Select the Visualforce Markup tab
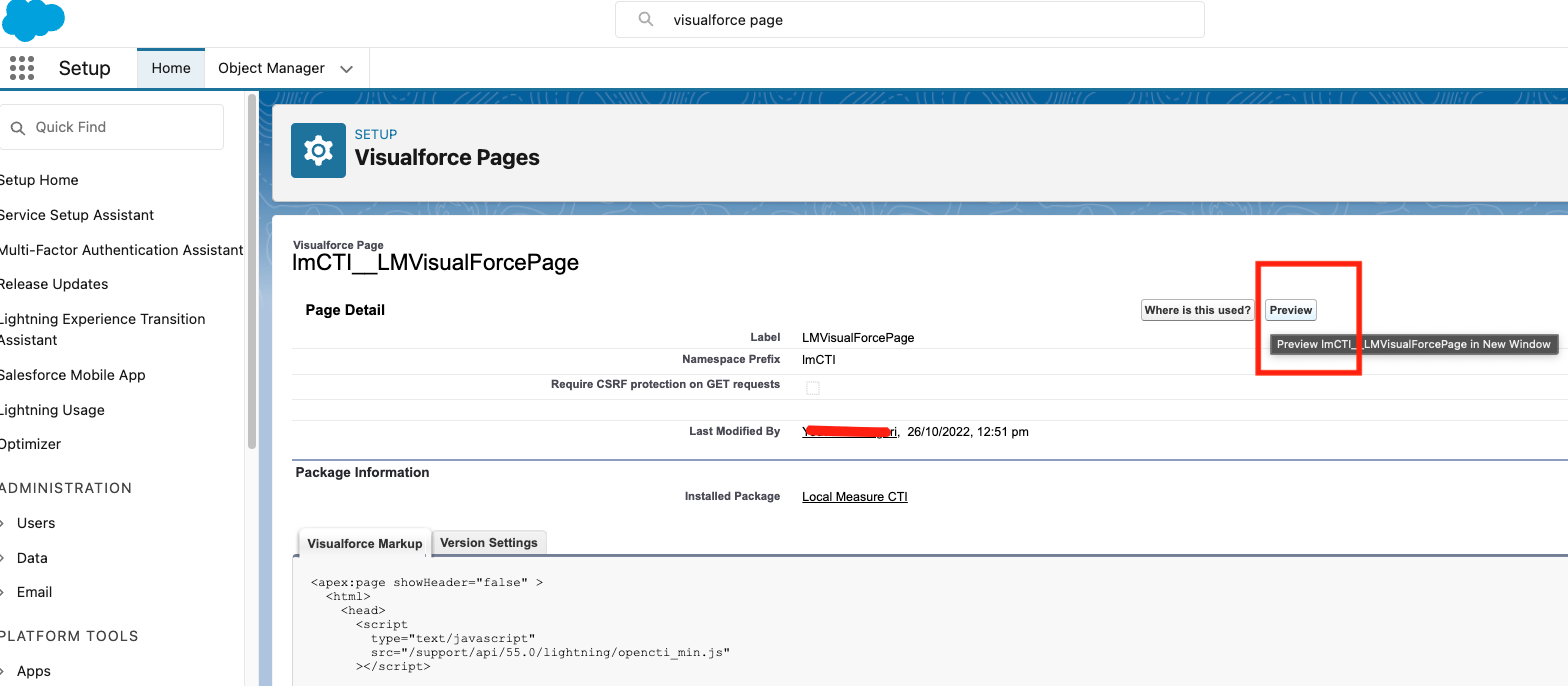Image resolution: width=1568 pixels, height=686 pixels. coord(364,543)
